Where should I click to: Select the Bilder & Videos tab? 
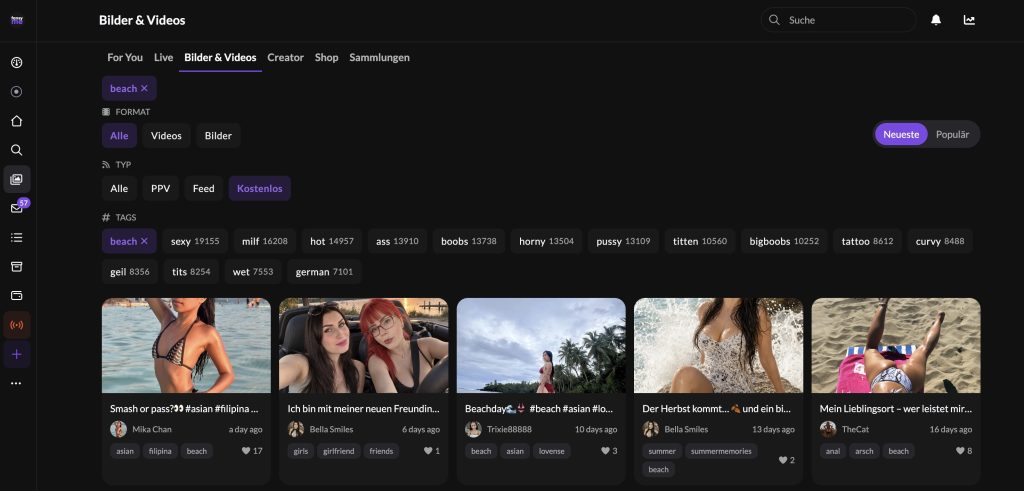220,57
